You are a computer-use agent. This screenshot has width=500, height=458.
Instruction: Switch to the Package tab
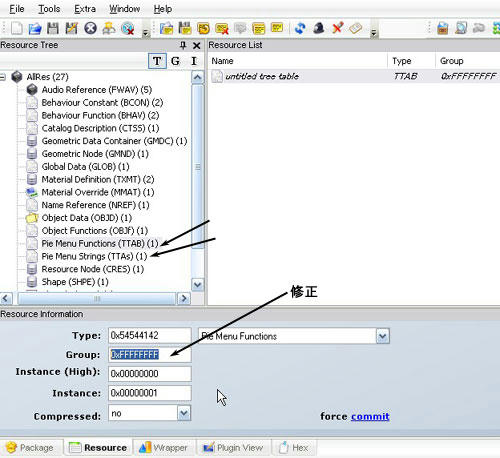pyautogui.click(x=30, y=448)
